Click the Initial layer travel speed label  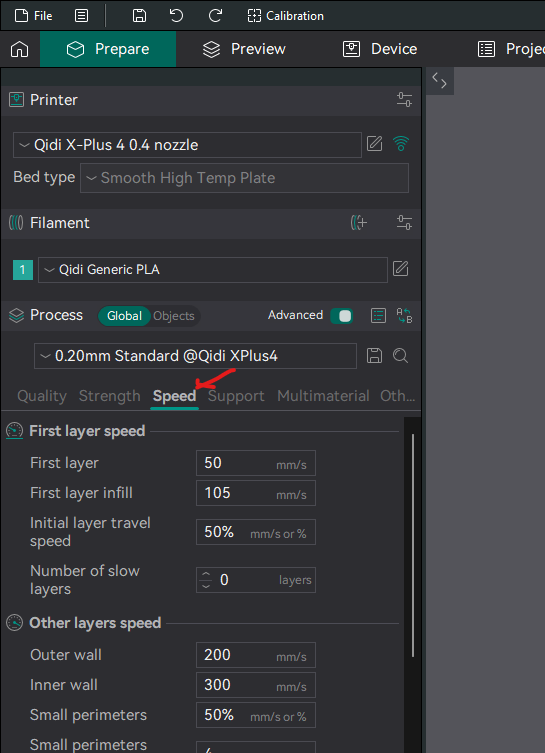pyautogui.click(x=90, y=532)
